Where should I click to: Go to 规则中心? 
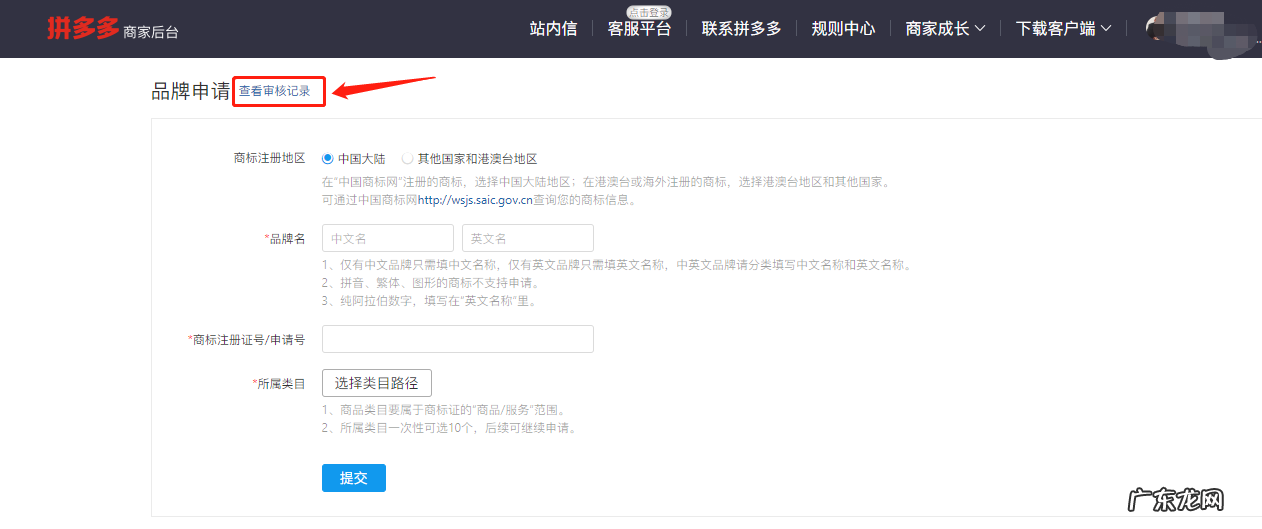click(x=843, y=29)
